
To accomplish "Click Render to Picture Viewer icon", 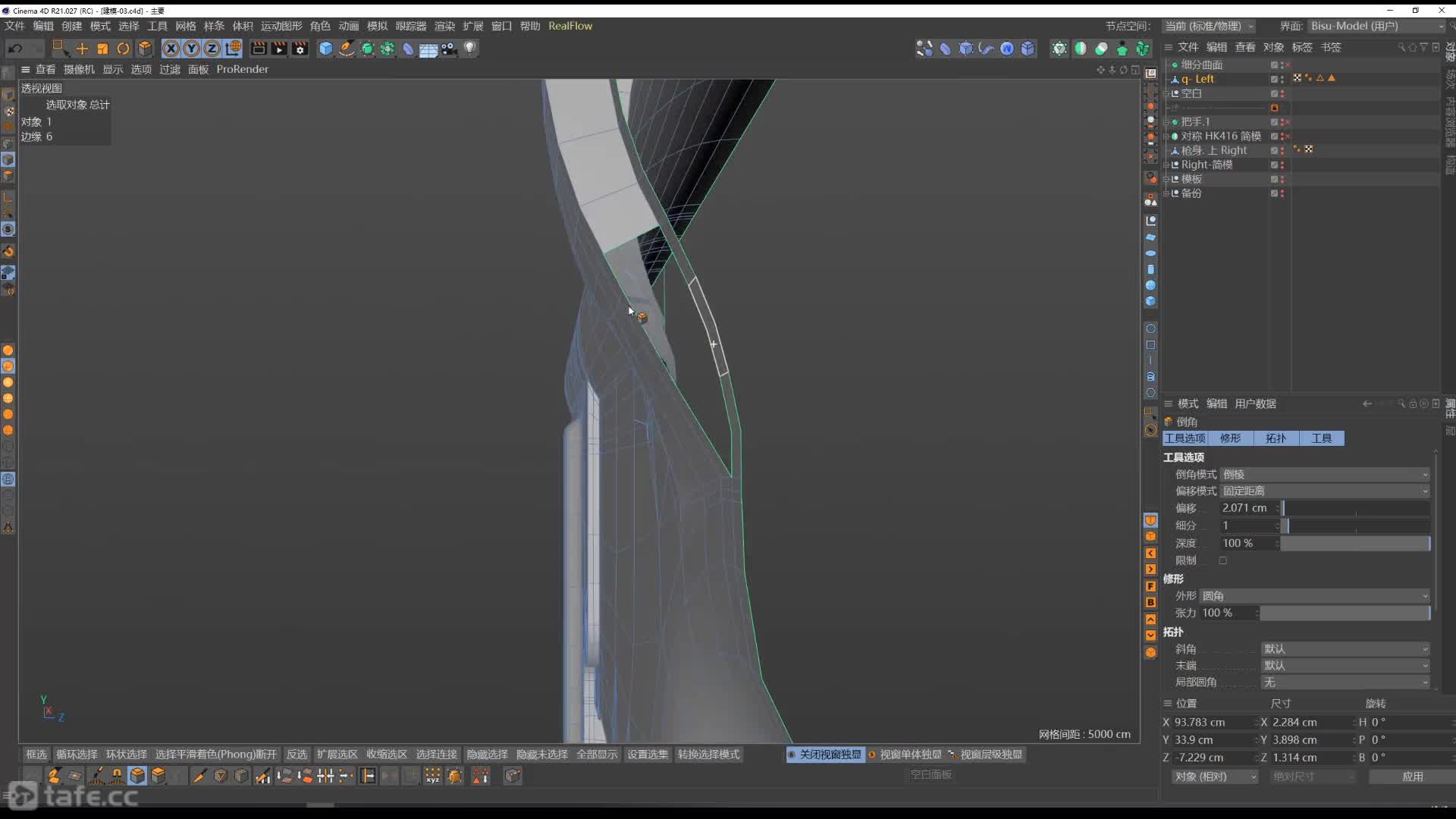I will (x=279, y=49).
